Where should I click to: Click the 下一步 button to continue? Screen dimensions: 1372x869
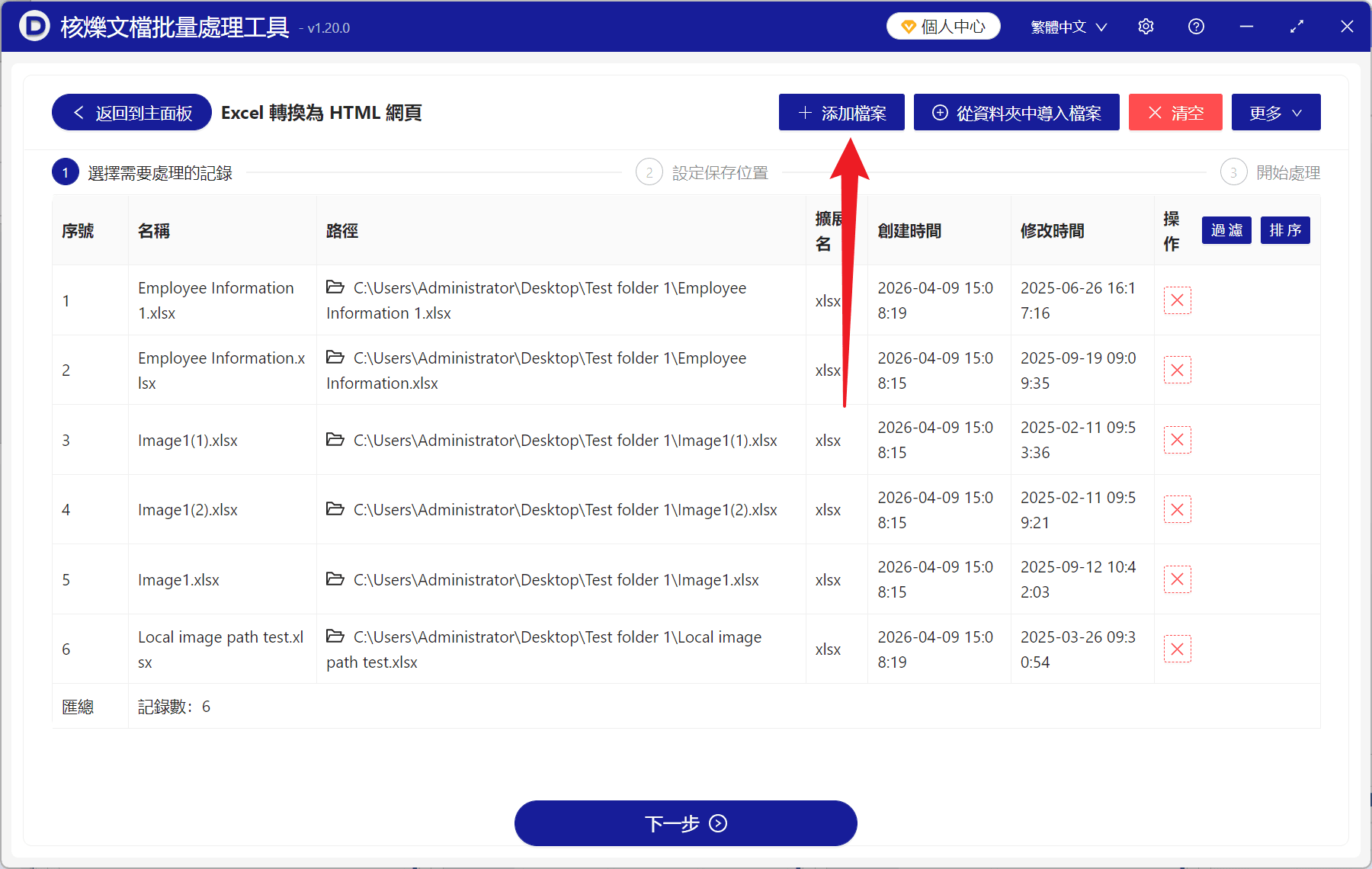point(685,823)
